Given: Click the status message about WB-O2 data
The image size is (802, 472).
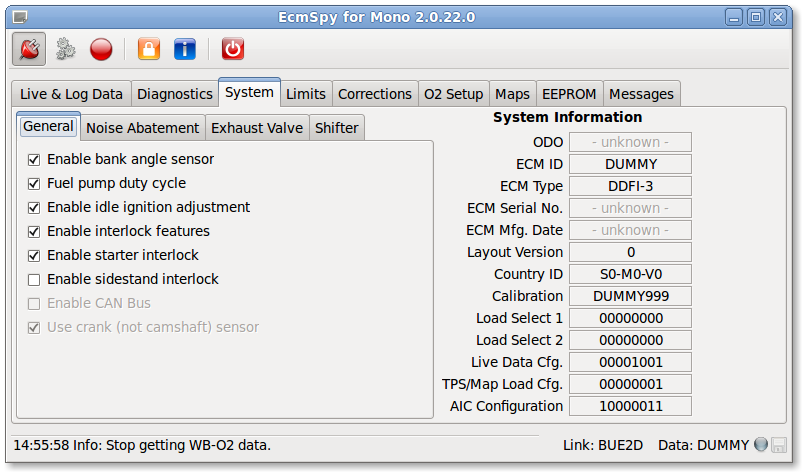Looking at the screenshot, I should click(142, 445).
